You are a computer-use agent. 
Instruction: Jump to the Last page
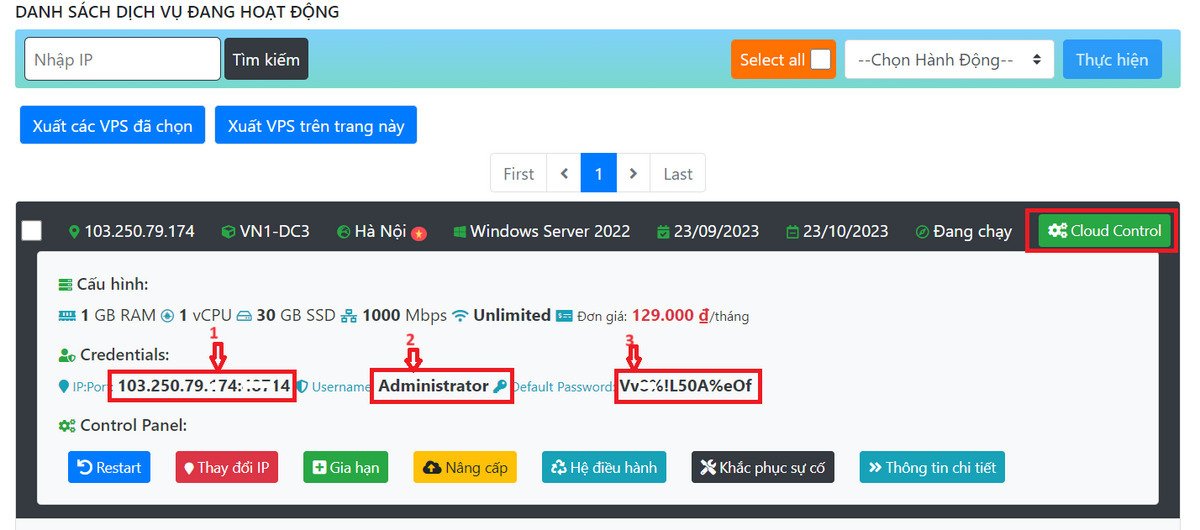pyautogui.click(x=677, y=173)
